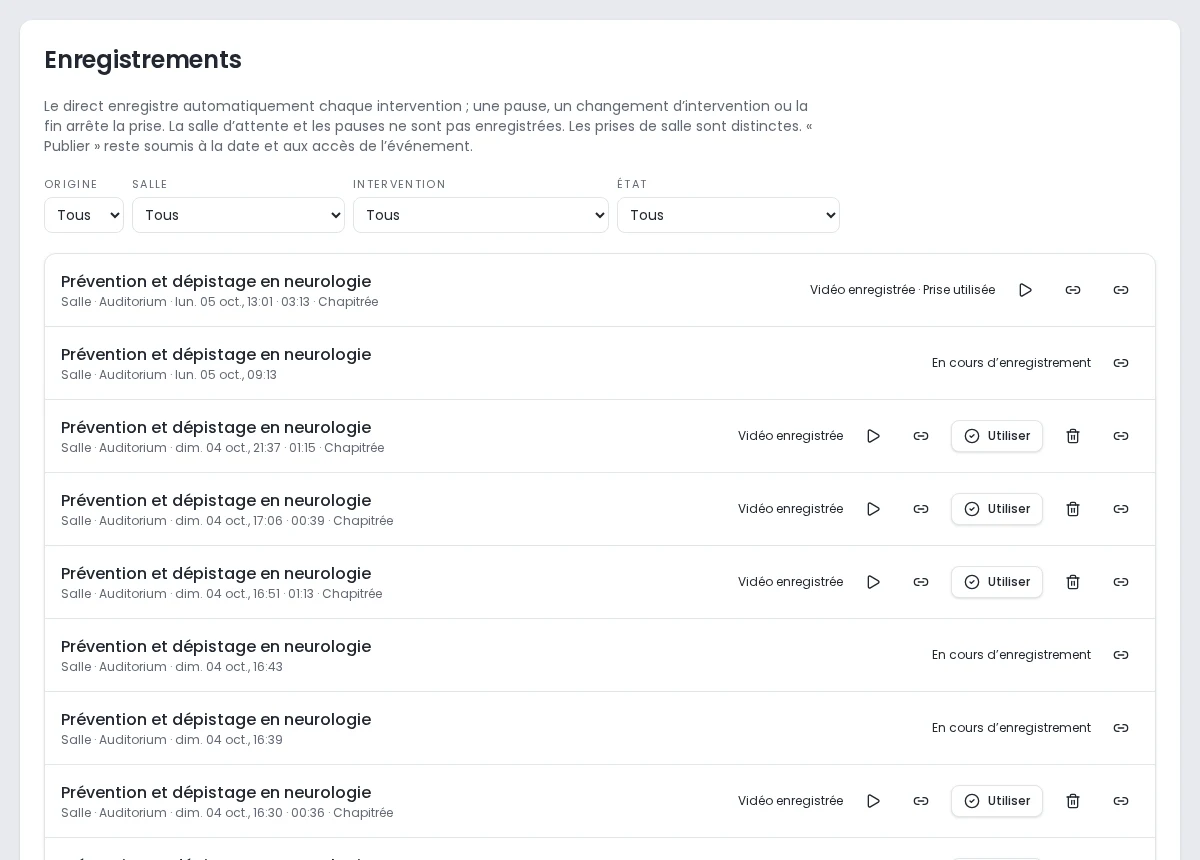Click link icon after trash in 16:51 row
Screen dimensions: 1200x860
point(1121,582)
